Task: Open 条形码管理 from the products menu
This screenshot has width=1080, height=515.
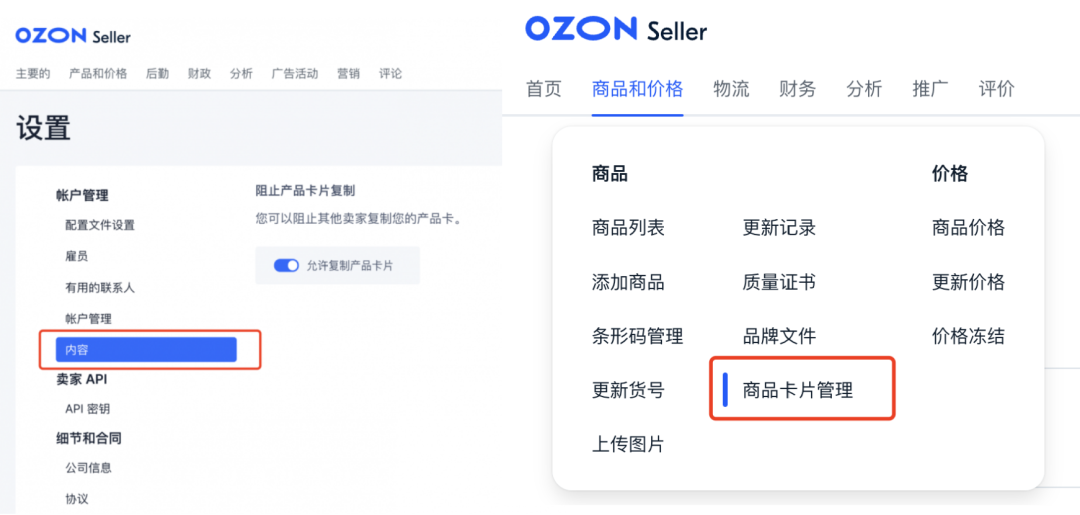Action: 638,336
